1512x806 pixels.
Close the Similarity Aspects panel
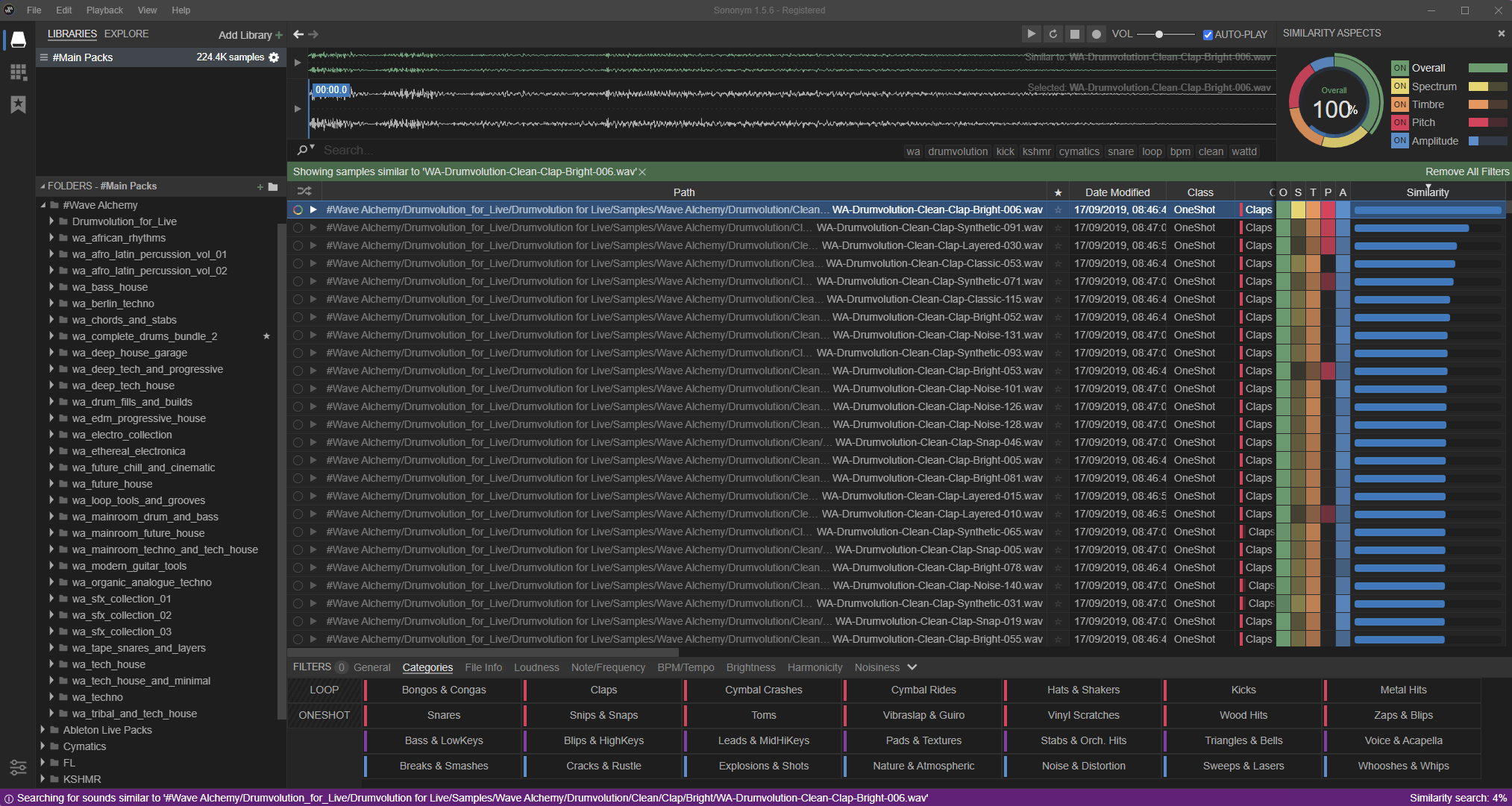(1502, 34)
